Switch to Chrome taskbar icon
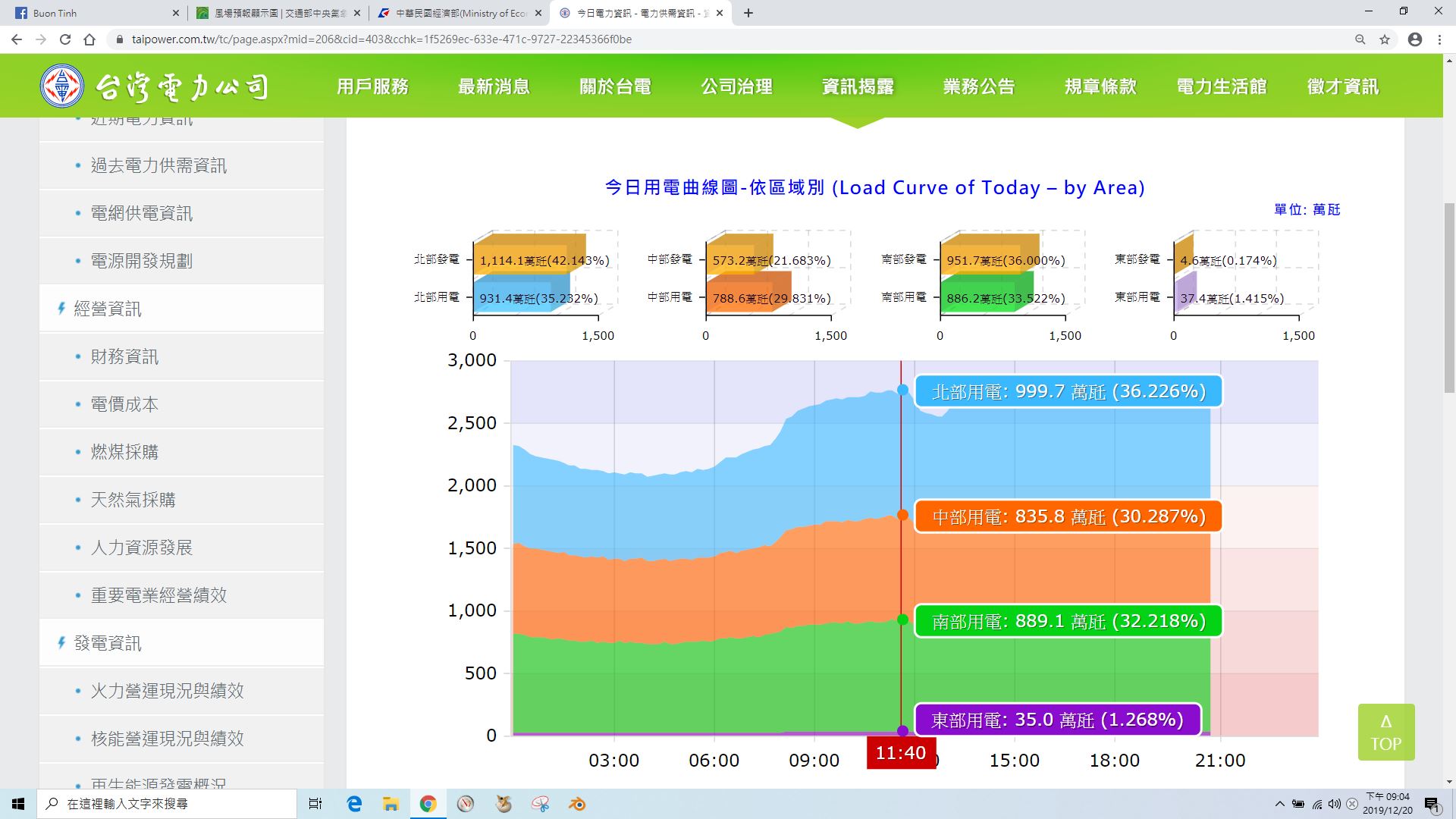The image size is (1456, 819). point(428,804)
